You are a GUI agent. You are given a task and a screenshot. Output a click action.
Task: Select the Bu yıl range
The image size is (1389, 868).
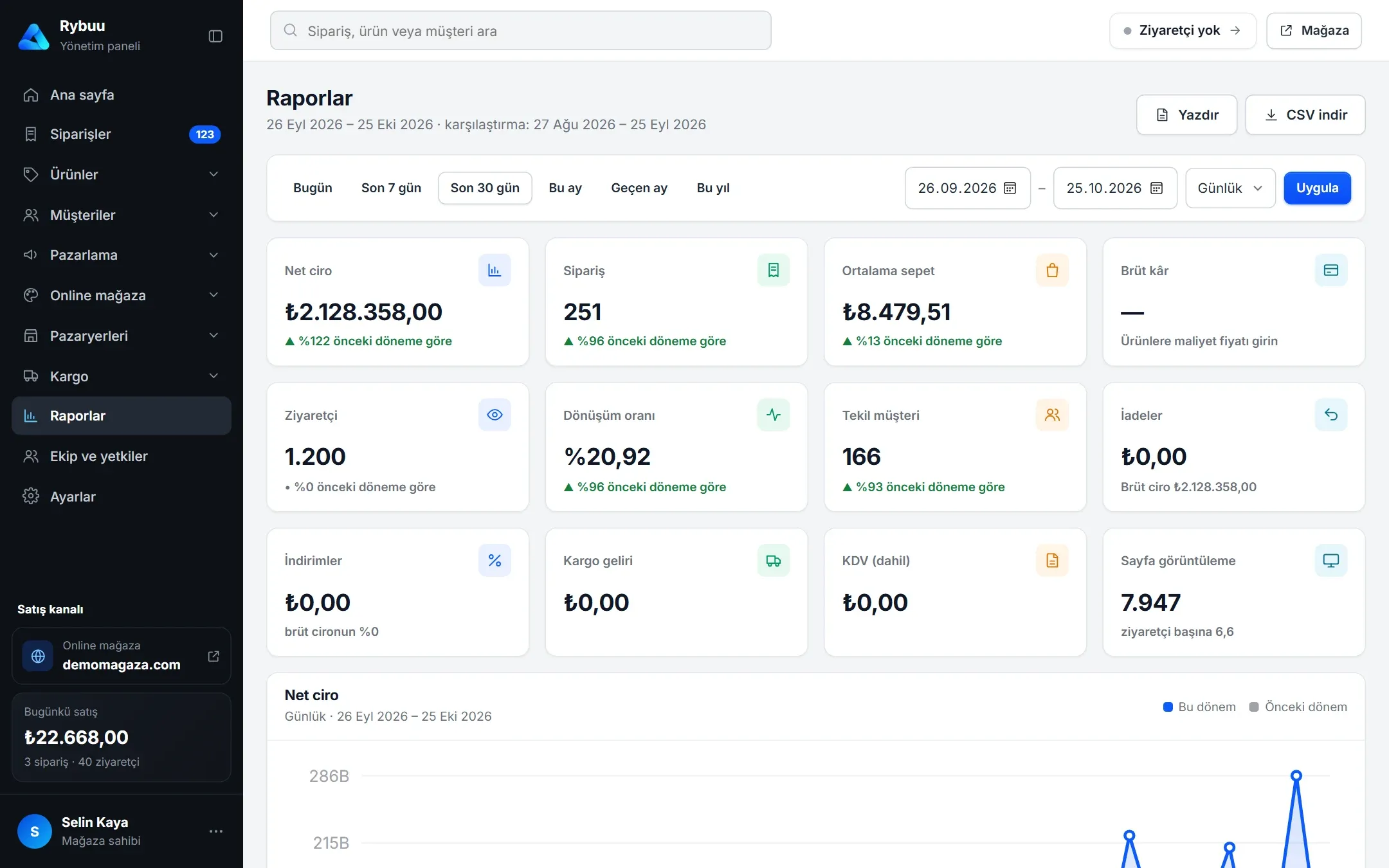tap(713, 188)
